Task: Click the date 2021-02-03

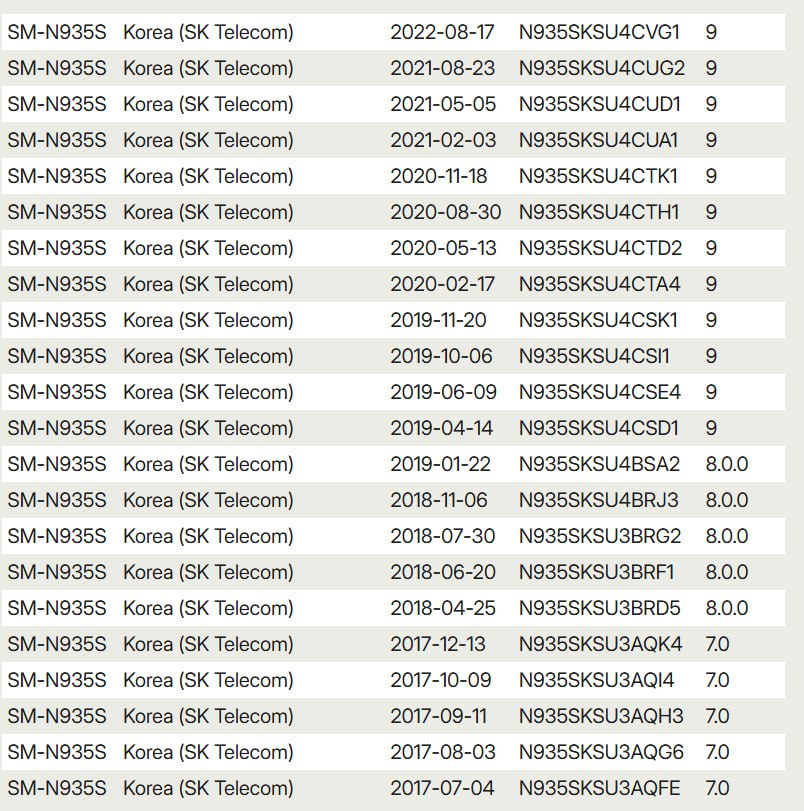Action: (x=443, y=140)
